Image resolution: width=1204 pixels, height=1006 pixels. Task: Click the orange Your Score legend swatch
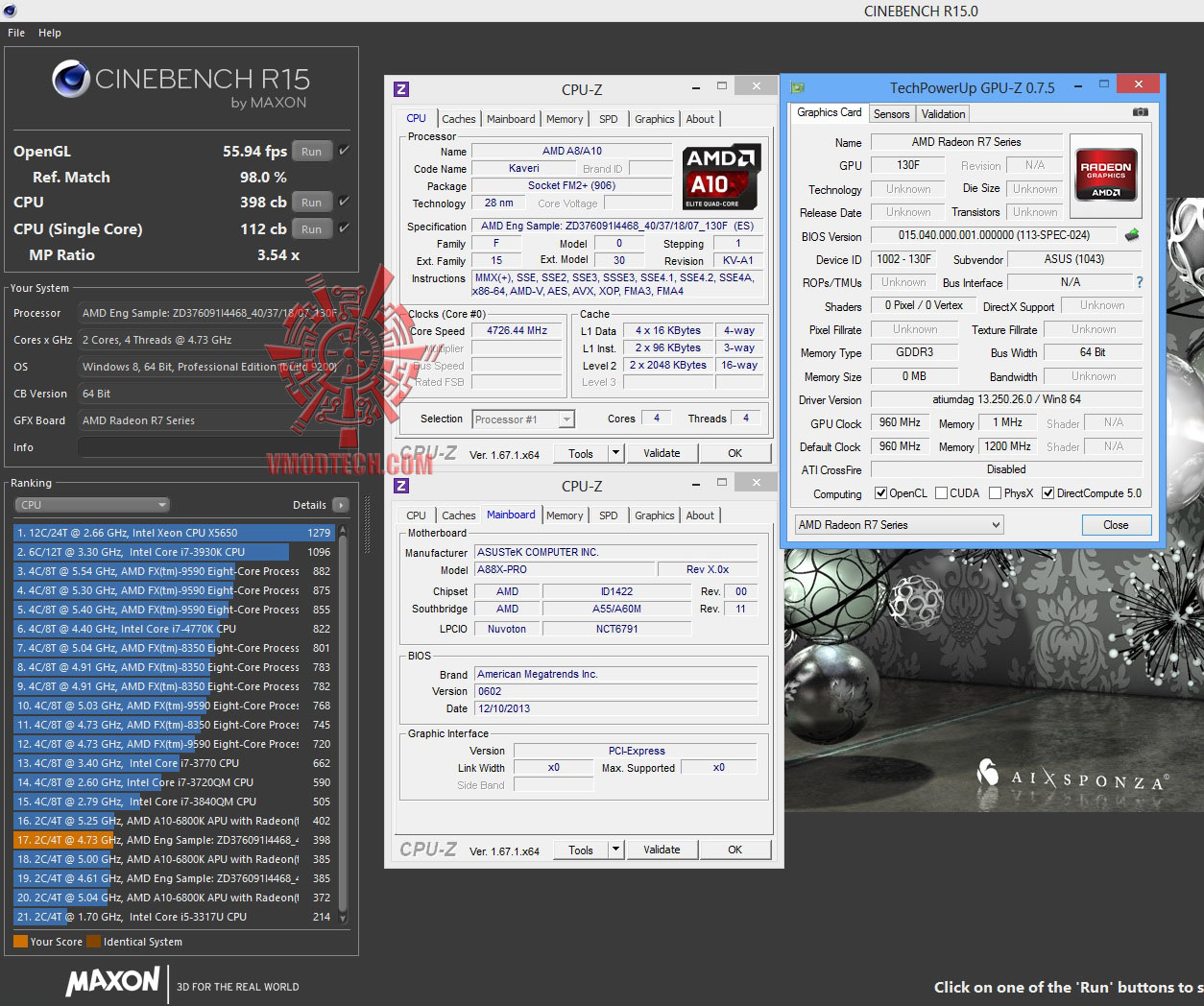[x=20, y=942]
